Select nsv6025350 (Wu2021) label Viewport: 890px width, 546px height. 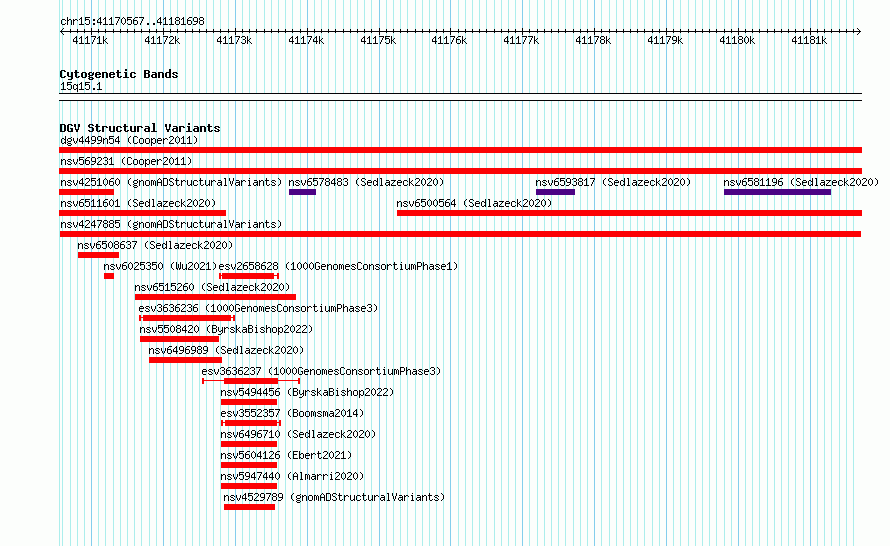(160, 266)
